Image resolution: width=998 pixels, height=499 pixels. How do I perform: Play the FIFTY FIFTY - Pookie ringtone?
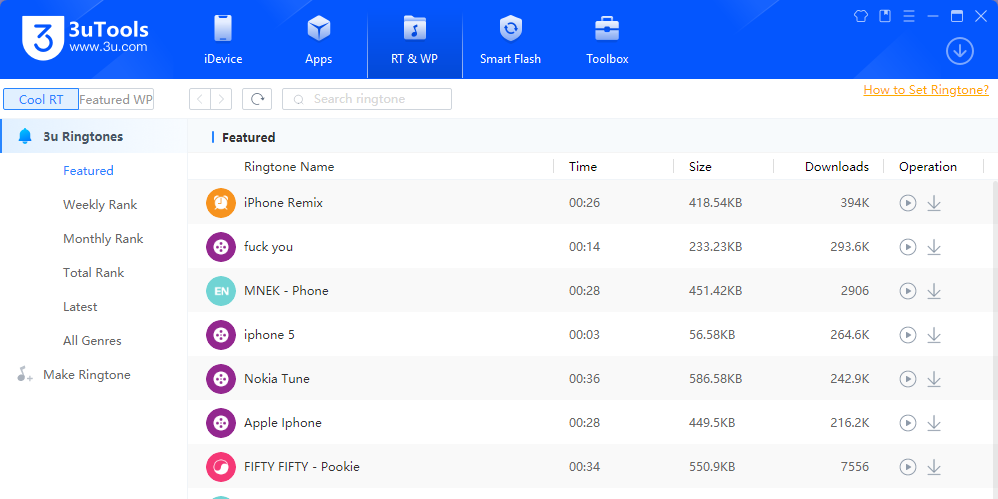907,467
